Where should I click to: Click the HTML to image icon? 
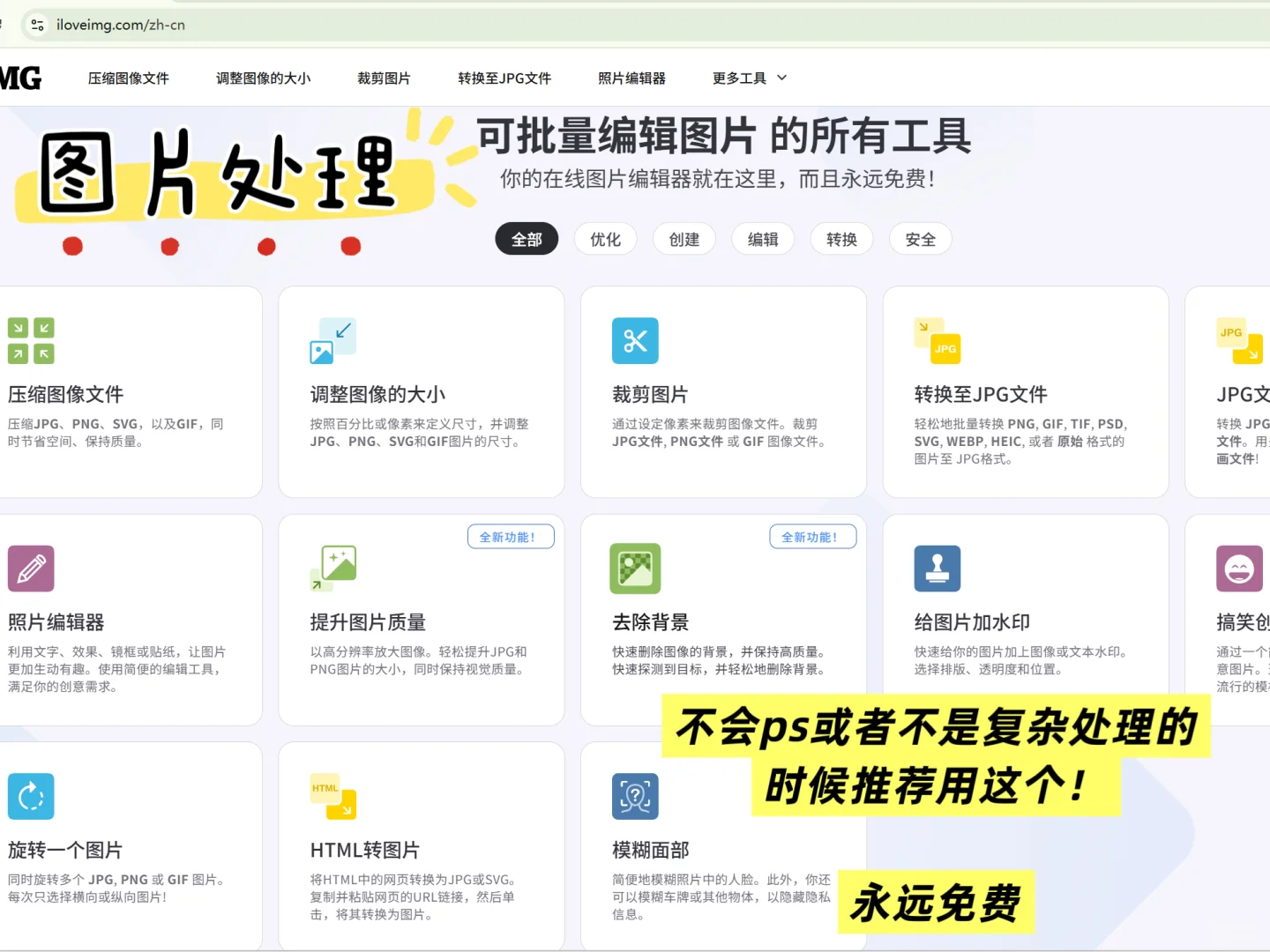333,797
